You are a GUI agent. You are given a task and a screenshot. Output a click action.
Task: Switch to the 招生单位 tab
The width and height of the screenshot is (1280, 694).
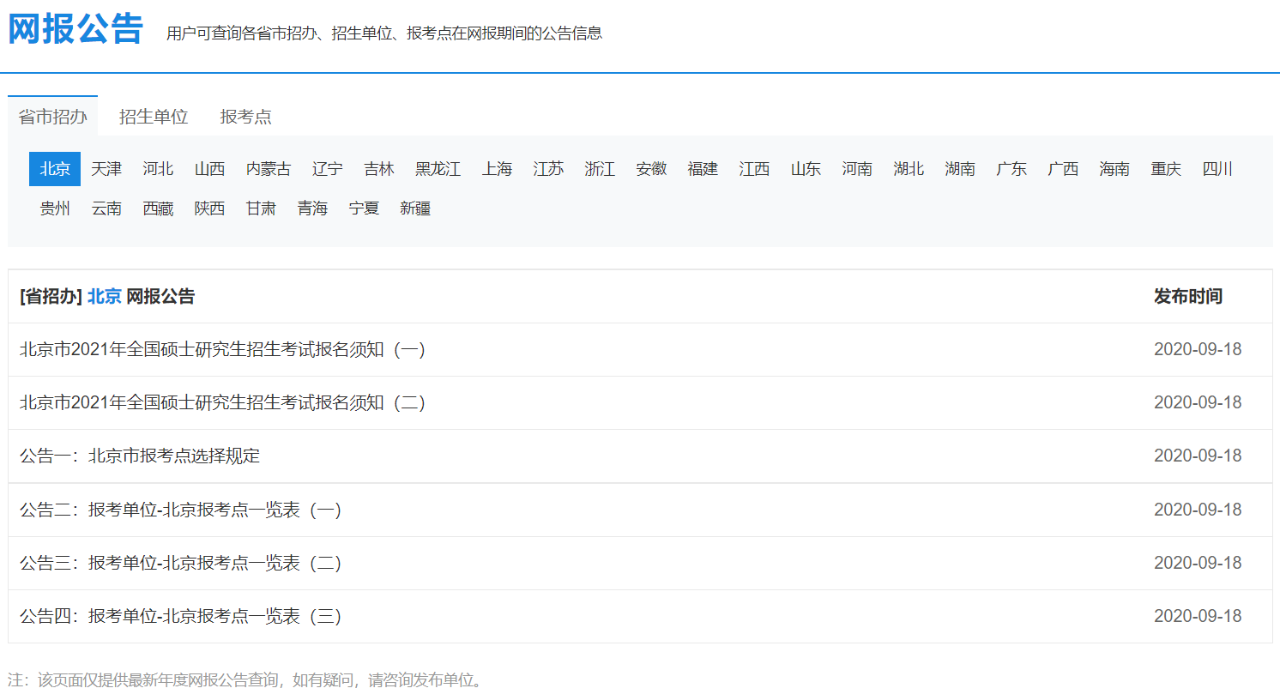153,117
